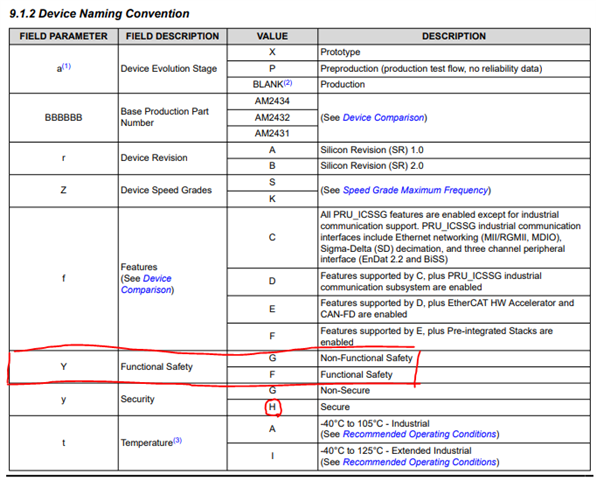Image resolution: width=596 pixels, height=480 pixels.
Task: Click Features supported by C description
Action: pyautogui.click(x=431, y=282)
